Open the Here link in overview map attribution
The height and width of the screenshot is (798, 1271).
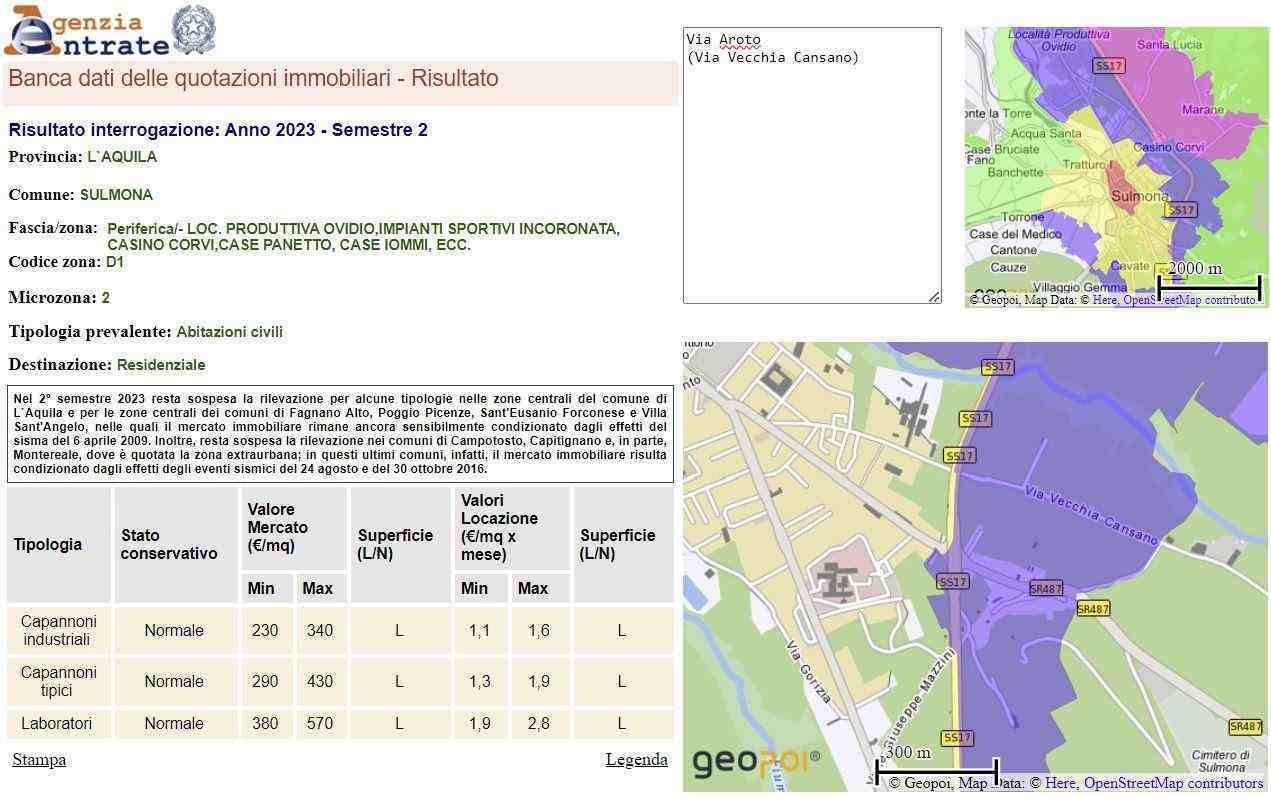click(1104, 300)
